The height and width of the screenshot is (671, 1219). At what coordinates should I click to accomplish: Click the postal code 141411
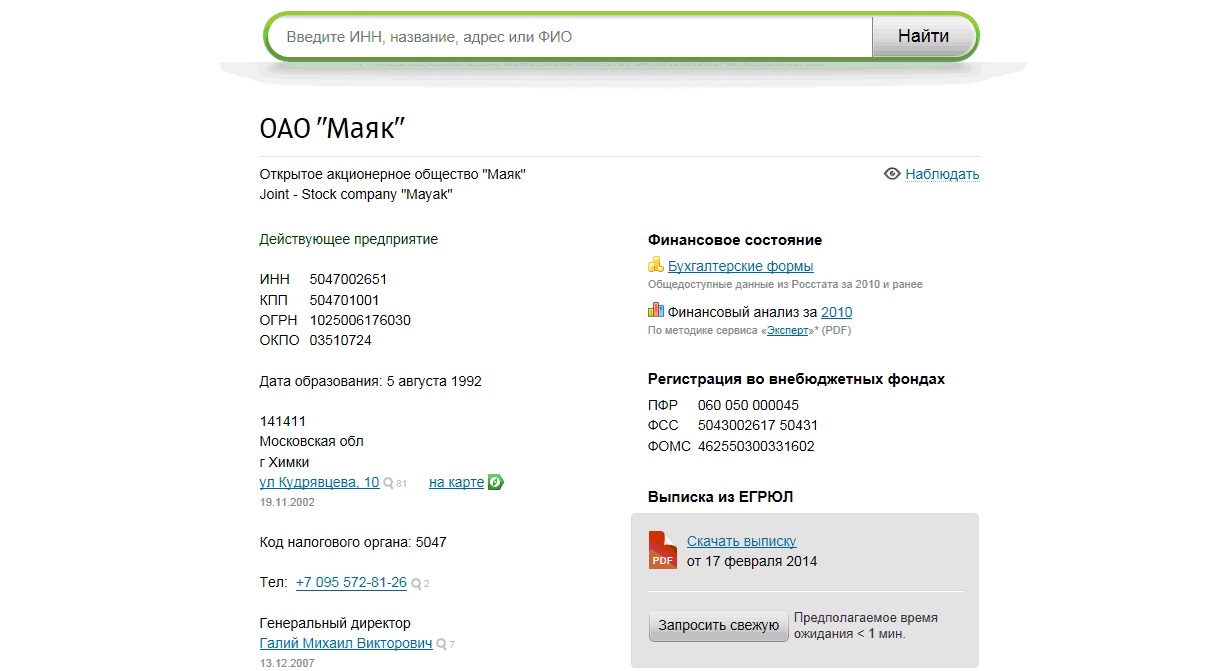283,421
